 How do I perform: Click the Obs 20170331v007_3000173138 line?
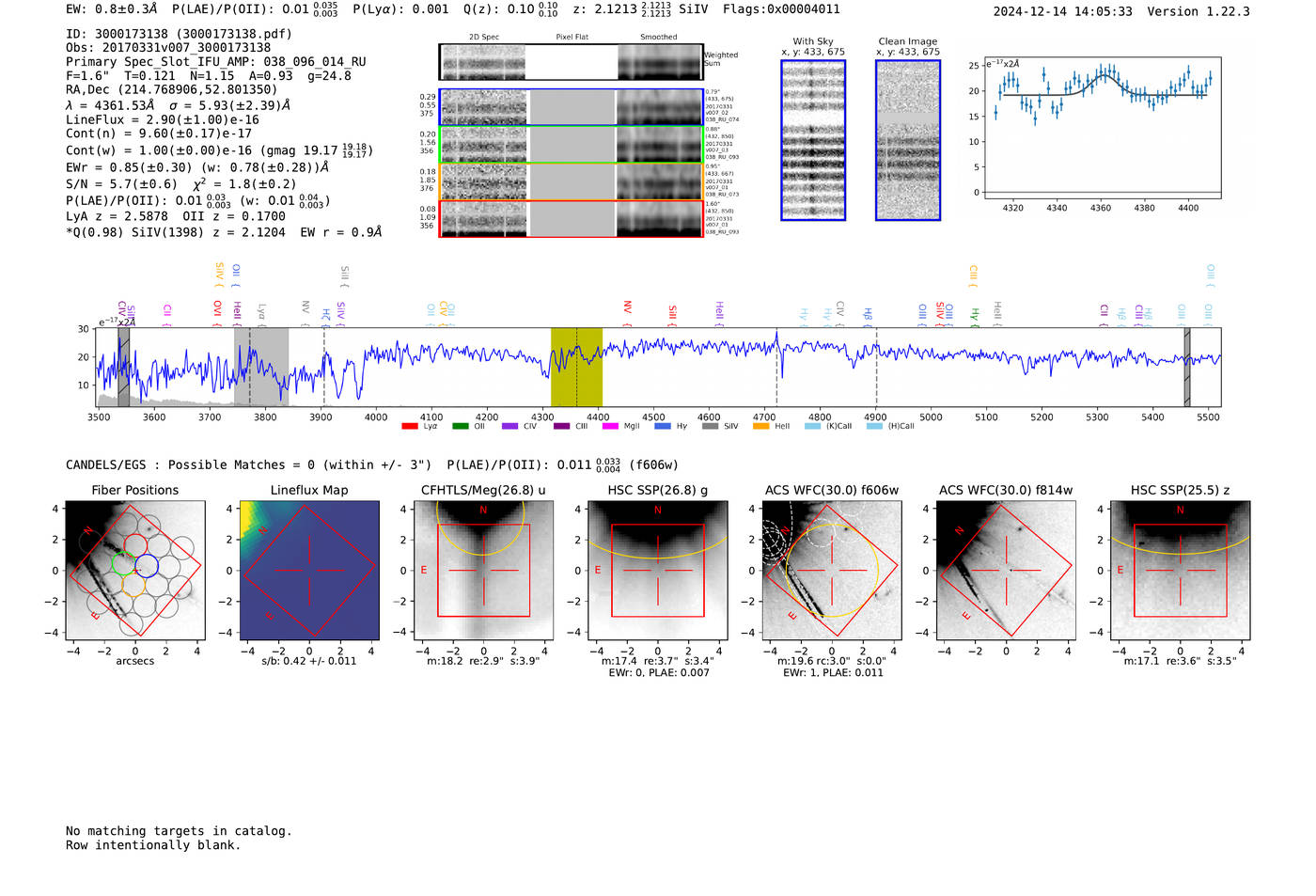click(x=168, y=48)
